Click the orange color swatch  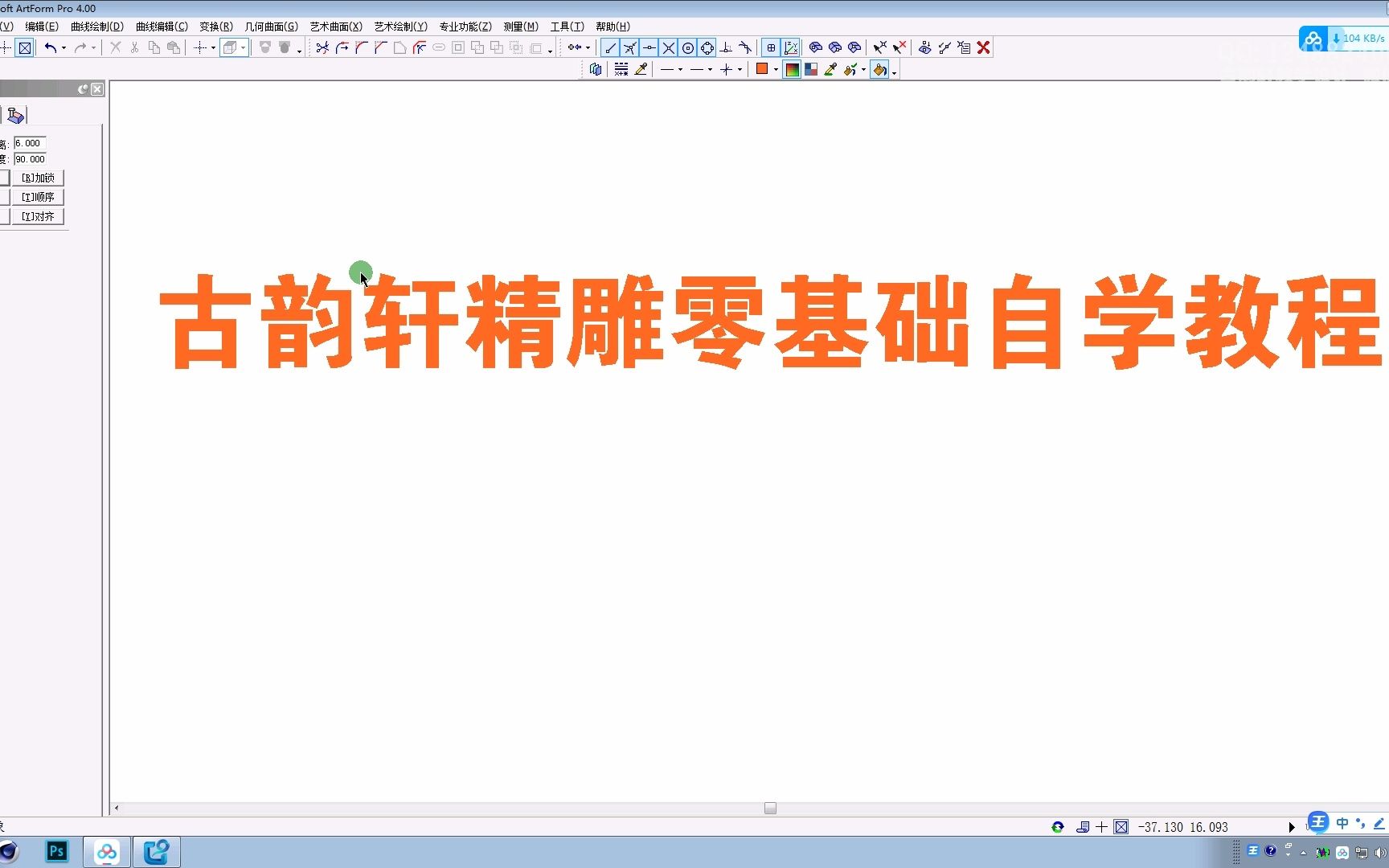762,69
